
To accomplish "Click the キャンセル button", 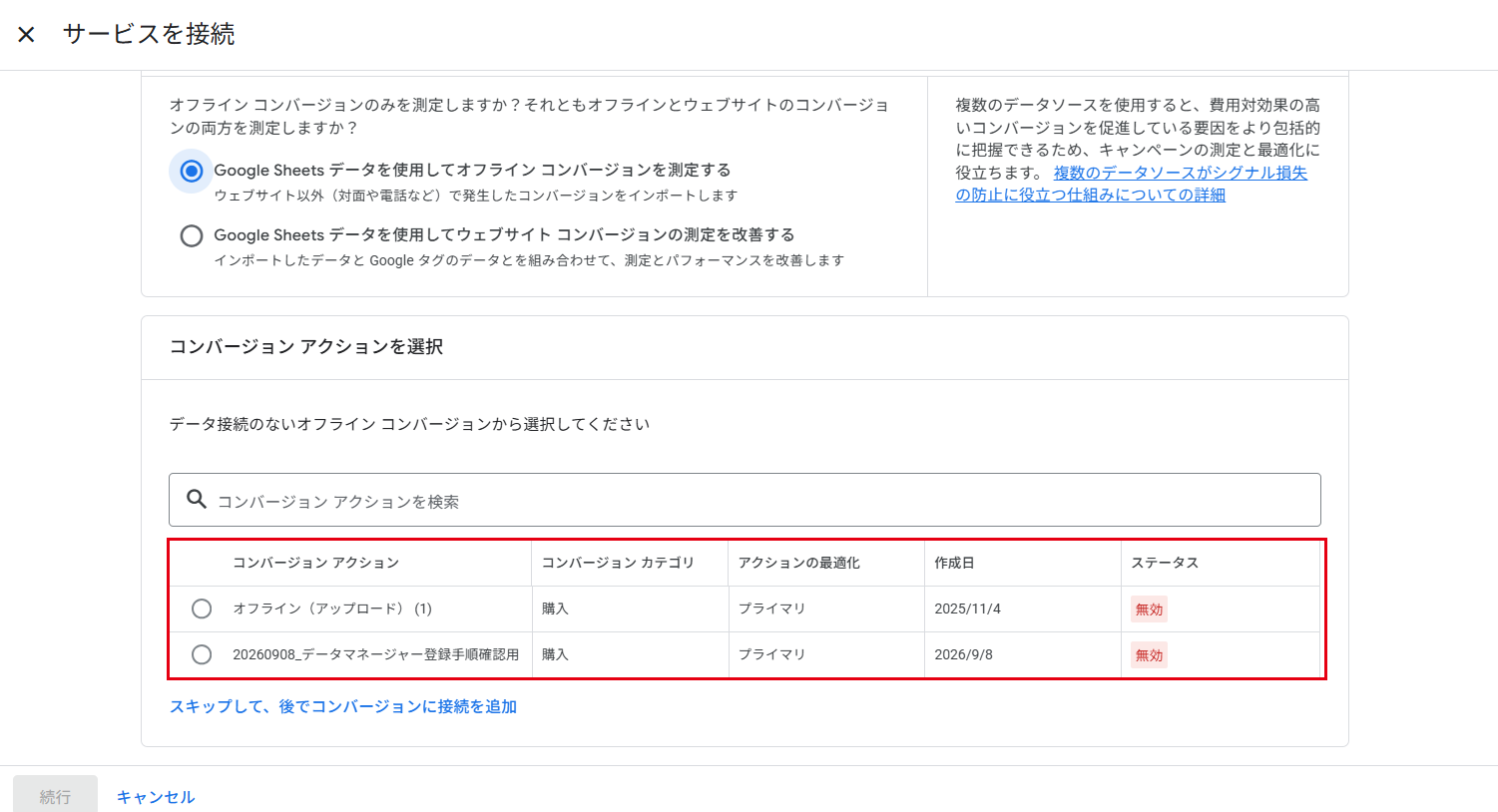I will pos(156,796).
